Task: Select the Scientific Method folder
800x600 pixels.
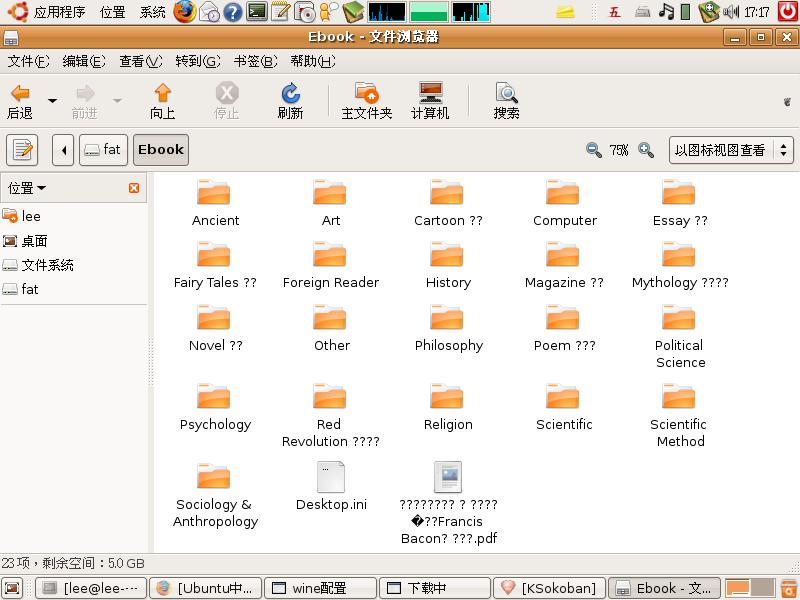Action: click(680, 415)
